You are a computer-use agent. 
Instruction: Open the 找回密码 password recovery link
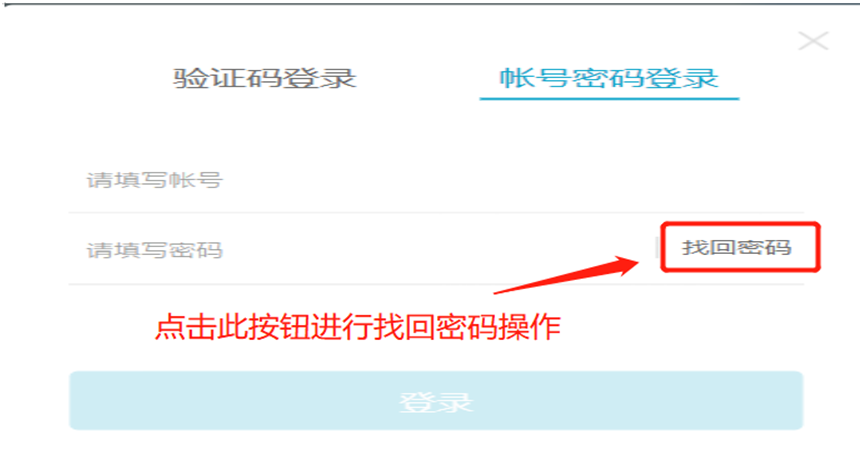pyautogui.click(x=737, y=247)
